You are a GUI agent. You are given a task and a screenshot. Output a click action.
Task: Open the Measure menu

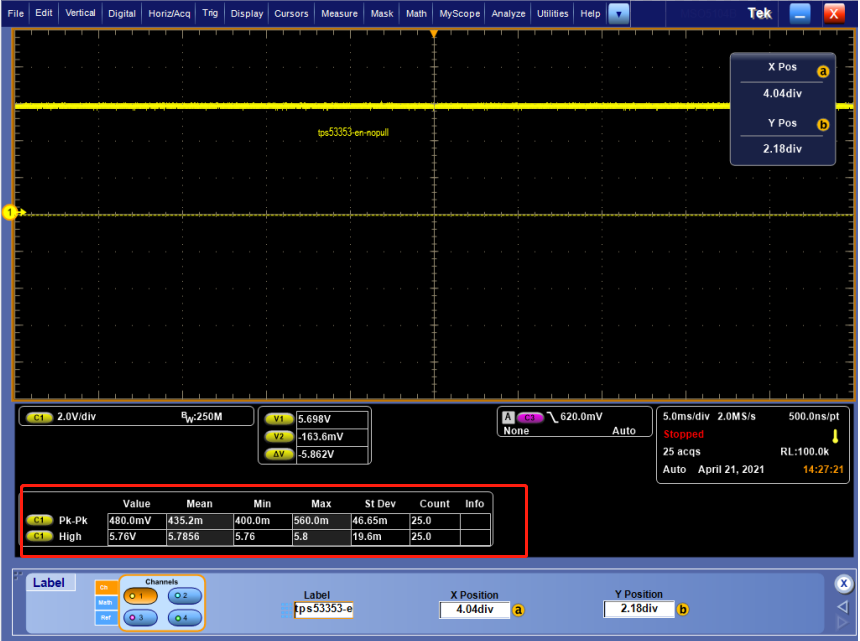tap(340, 14)
